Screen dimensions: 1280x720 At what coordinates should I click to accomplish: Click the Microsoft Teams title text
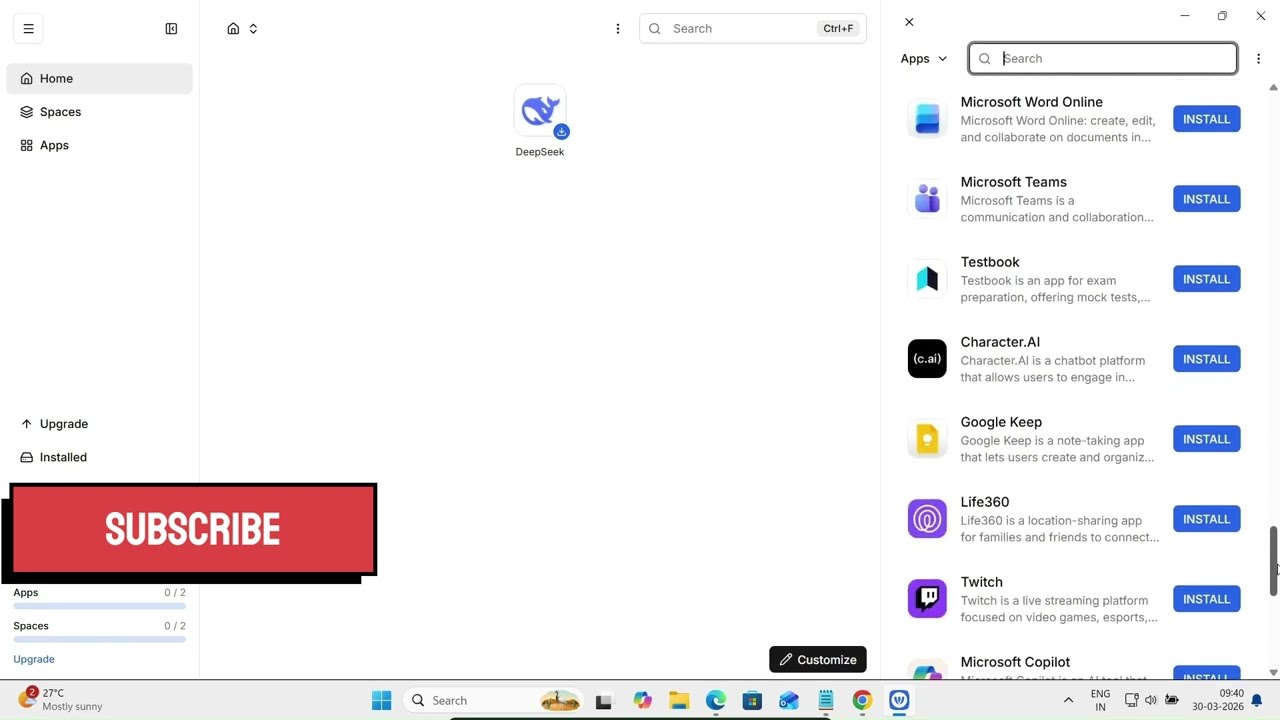1013,182
